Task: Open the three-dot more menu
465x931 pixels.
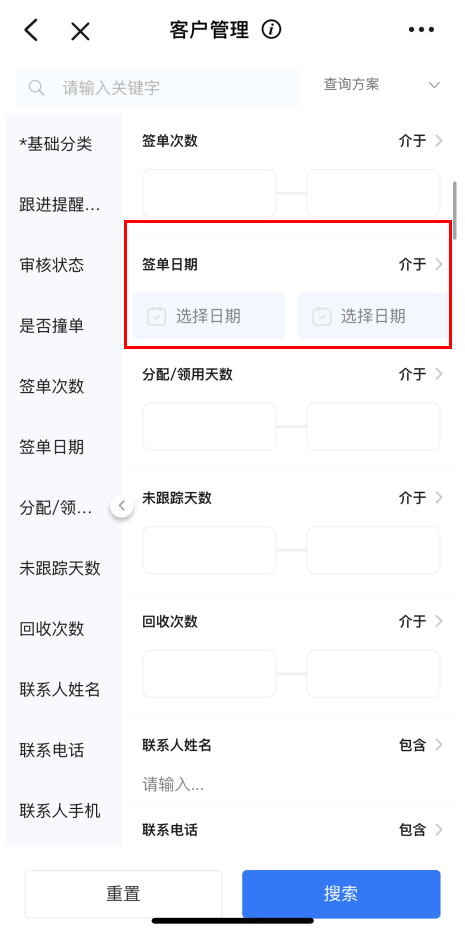Action: (421, 29)
